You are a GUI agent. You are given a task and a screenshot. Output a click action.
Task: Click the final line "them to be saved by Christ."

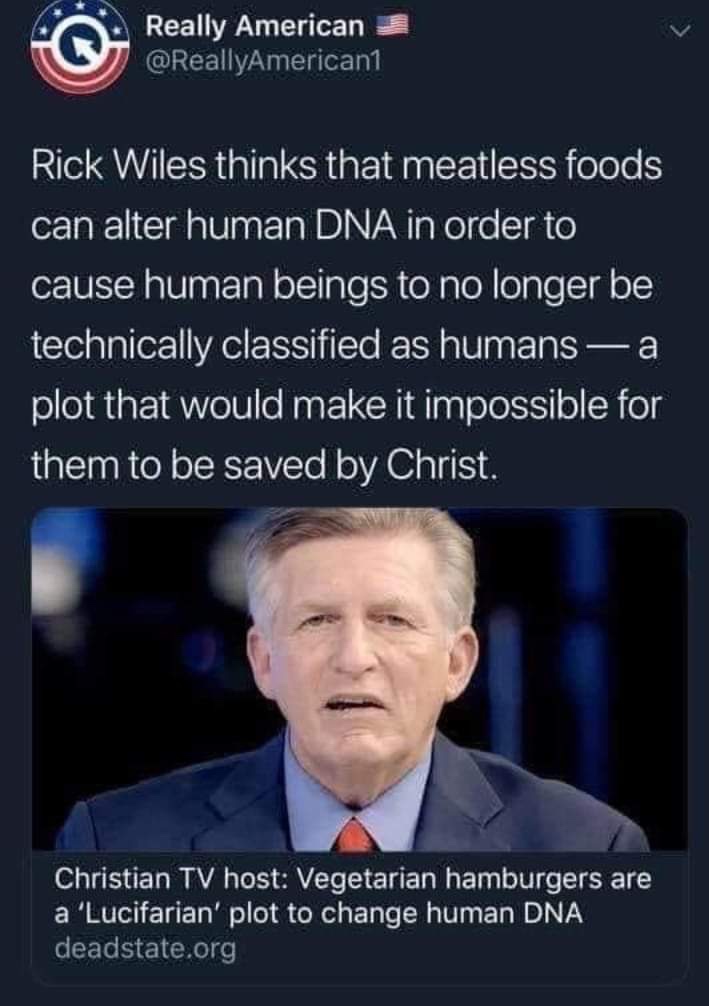264,466
